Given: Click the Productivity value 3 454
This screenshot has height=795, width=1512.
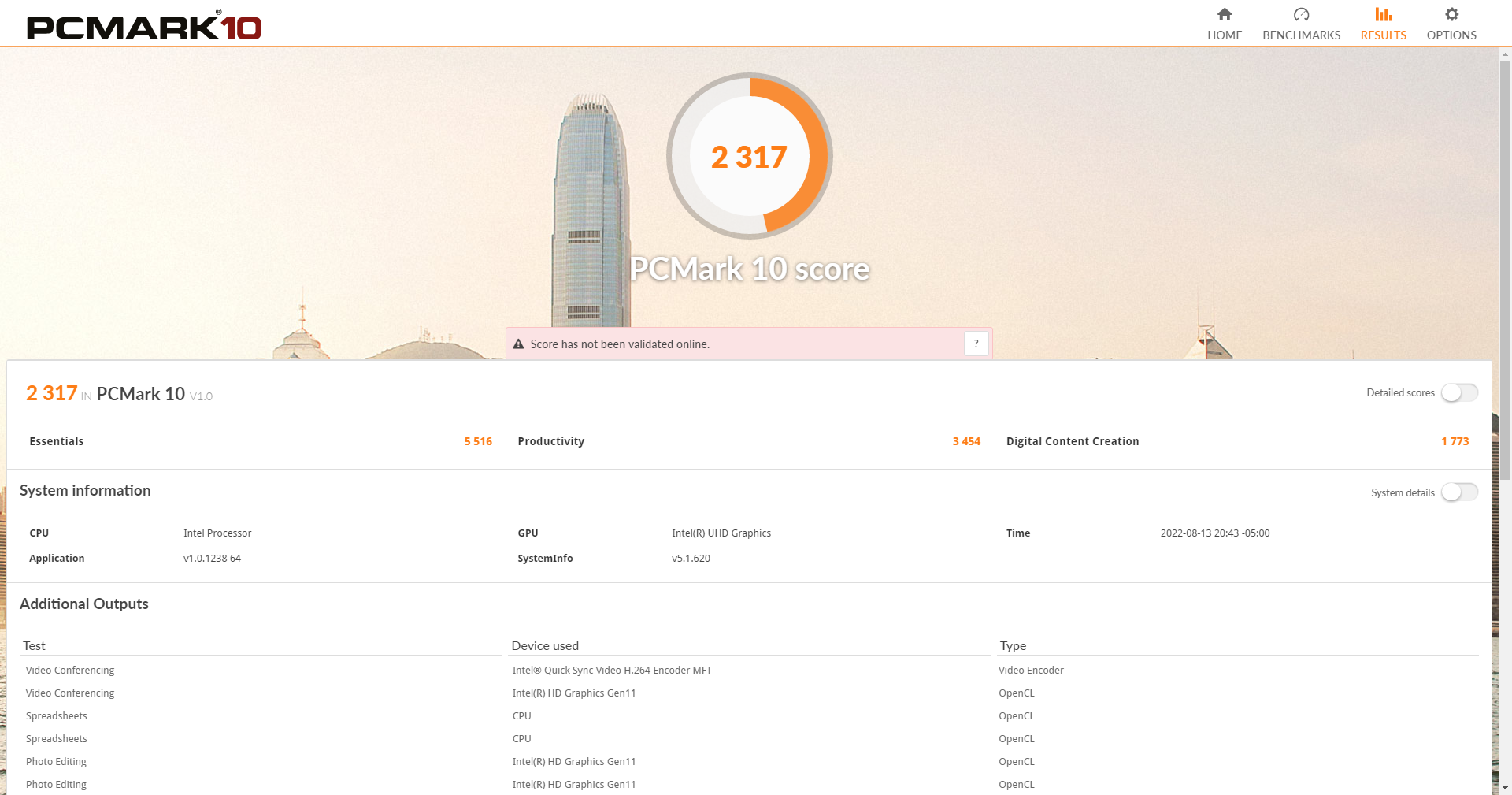Looking at the screenshot, I should (966, 441).
